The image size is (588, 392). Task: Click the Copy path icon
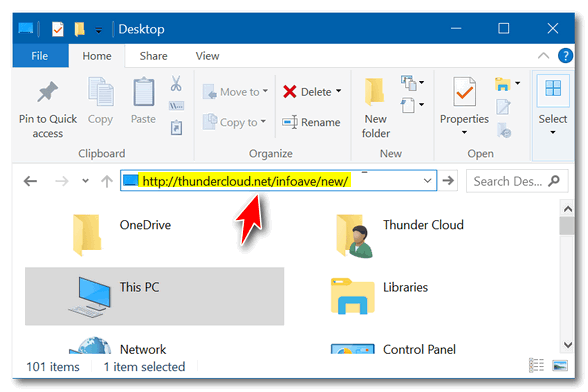pos(176,106)
